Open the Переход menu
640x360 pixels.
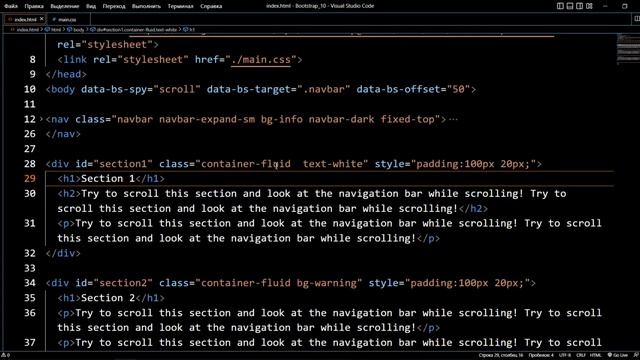pos(114,6)
